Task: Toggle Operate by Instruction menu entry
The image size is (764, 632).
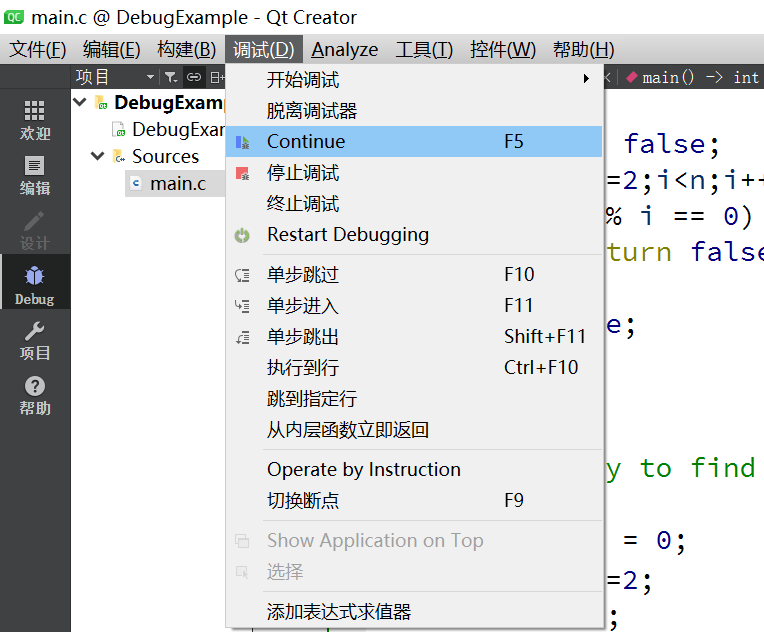Action: pyautogui.click(x=414, y=470)
